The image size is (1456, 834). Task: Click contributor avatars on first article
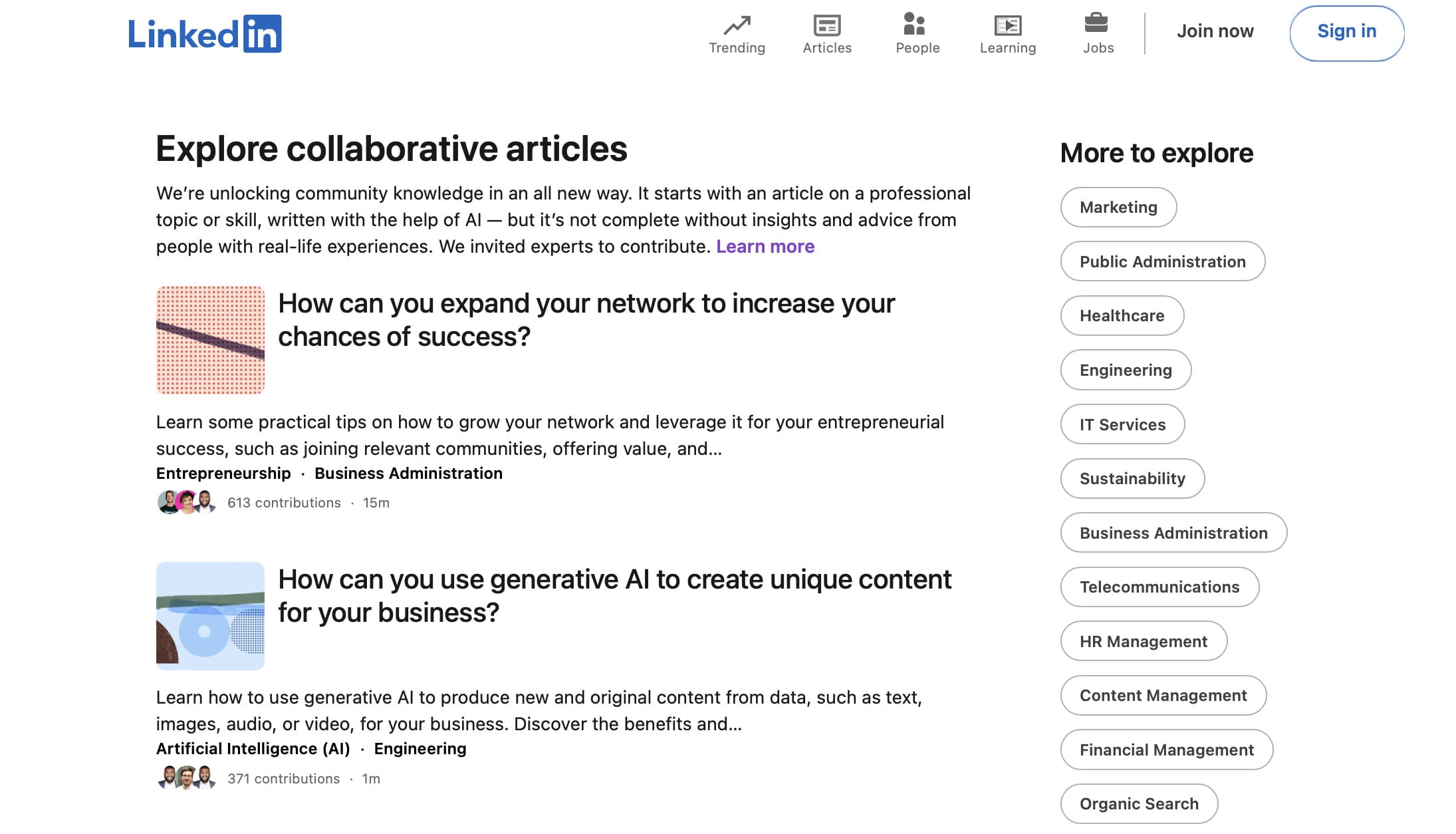pyautogui.click(x=186, y=502)
